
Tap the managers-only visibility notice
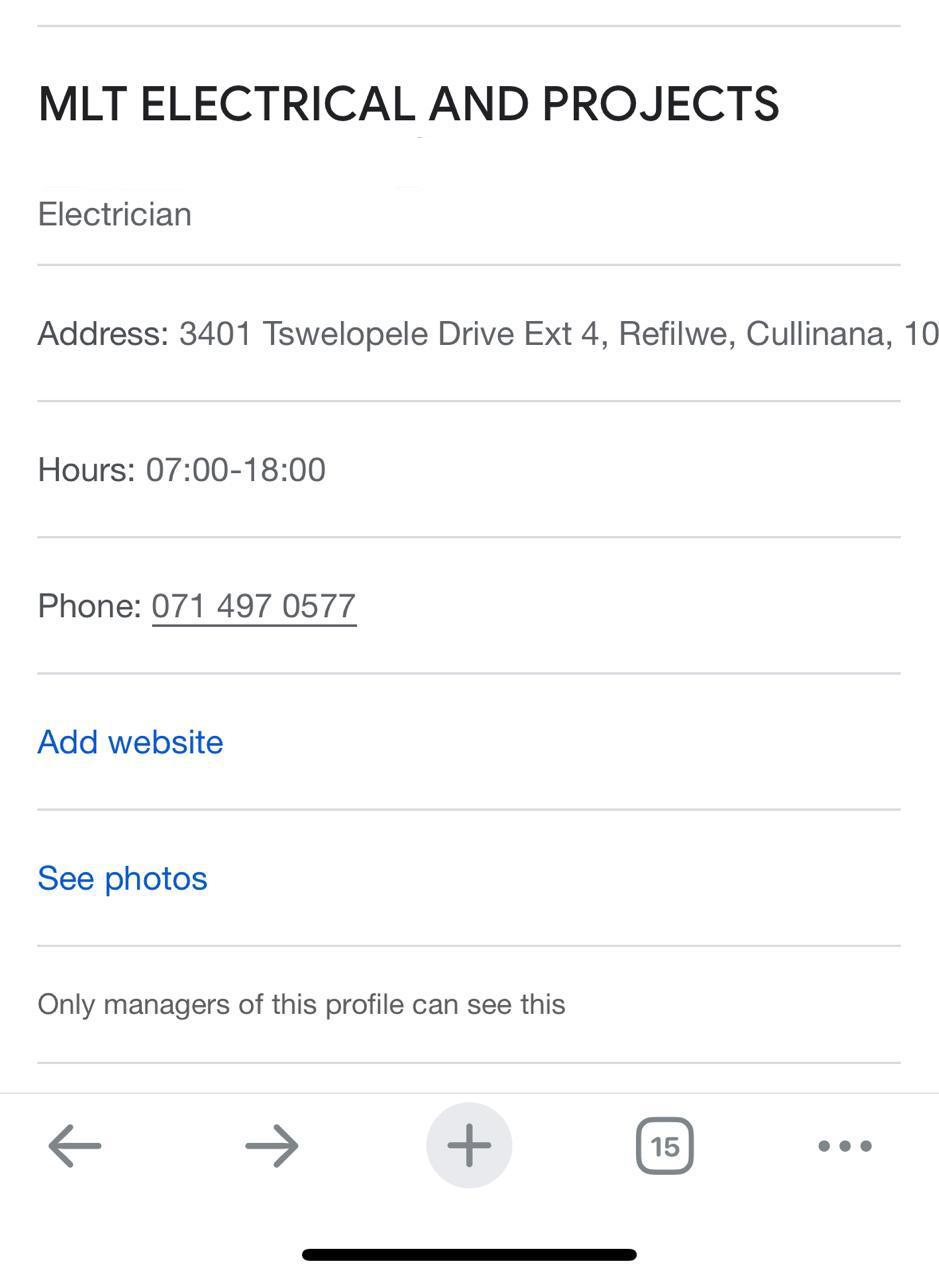pos(301,1004)
